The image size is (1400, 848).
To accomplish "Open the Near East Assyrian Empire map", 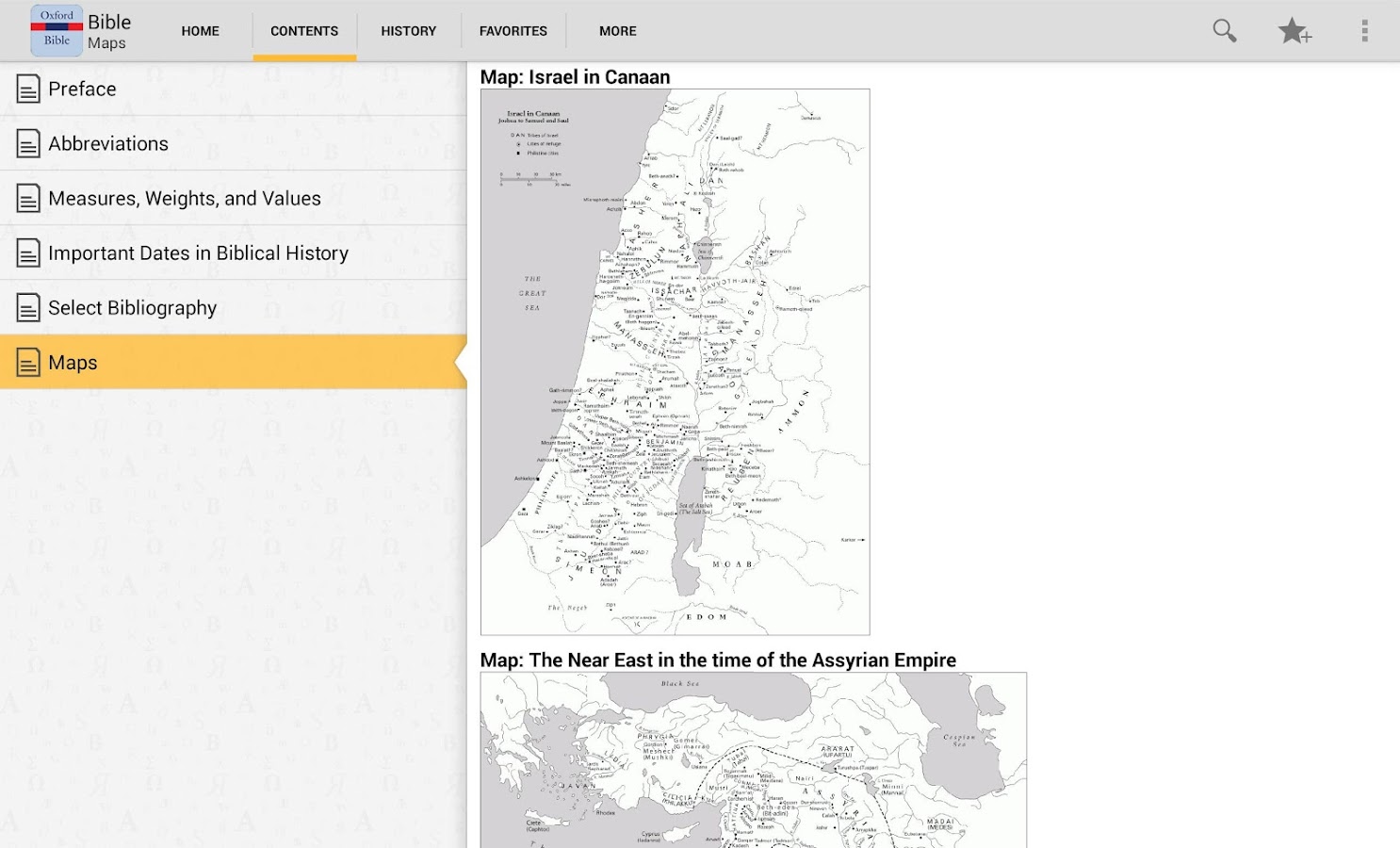I will (754, 759).
